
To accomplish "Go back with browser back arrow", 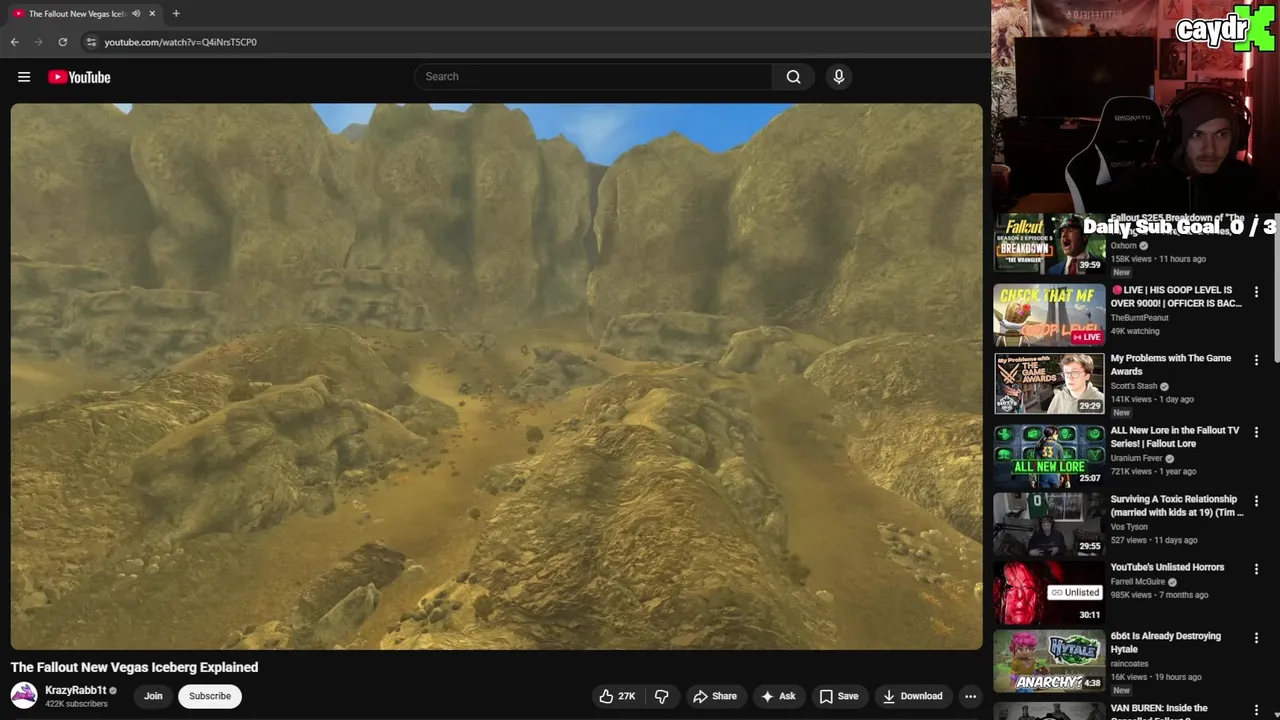I will 14,42.
